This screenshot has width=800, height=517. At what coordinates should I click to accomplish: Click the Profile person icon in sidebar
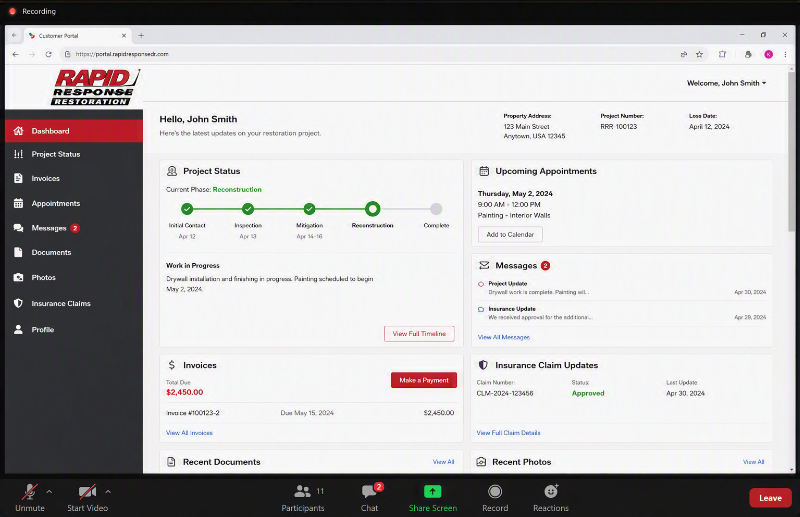pos(18,330)
